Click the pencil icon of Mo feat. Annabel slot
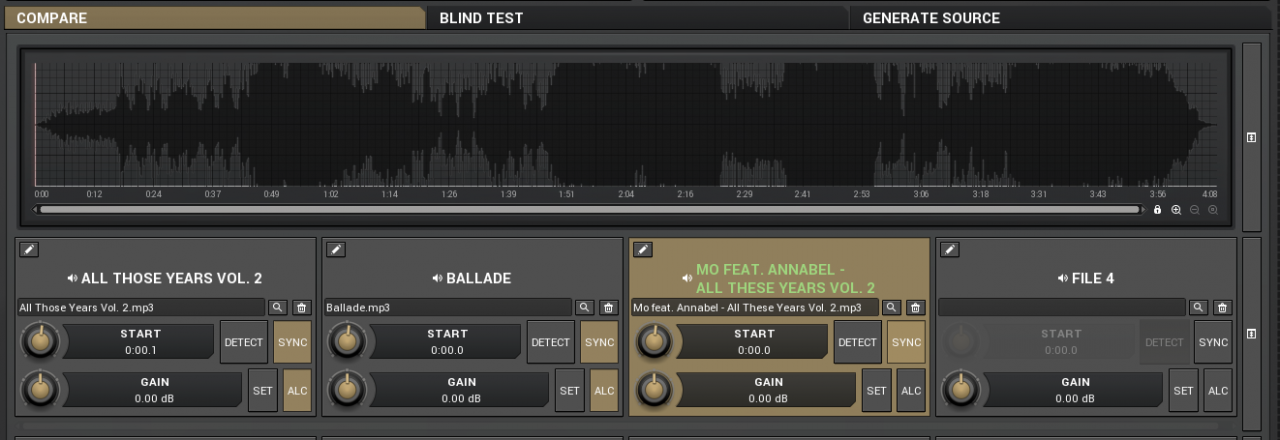 [x=643, y=250]
